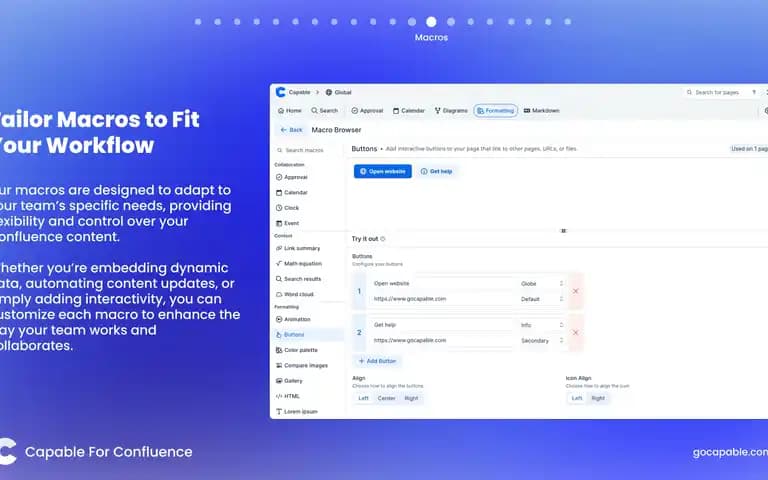The height and width of the screenshot is (480, 768).
Task: Switch to the Approval tab in the top bar
Action: coord(367,111)
